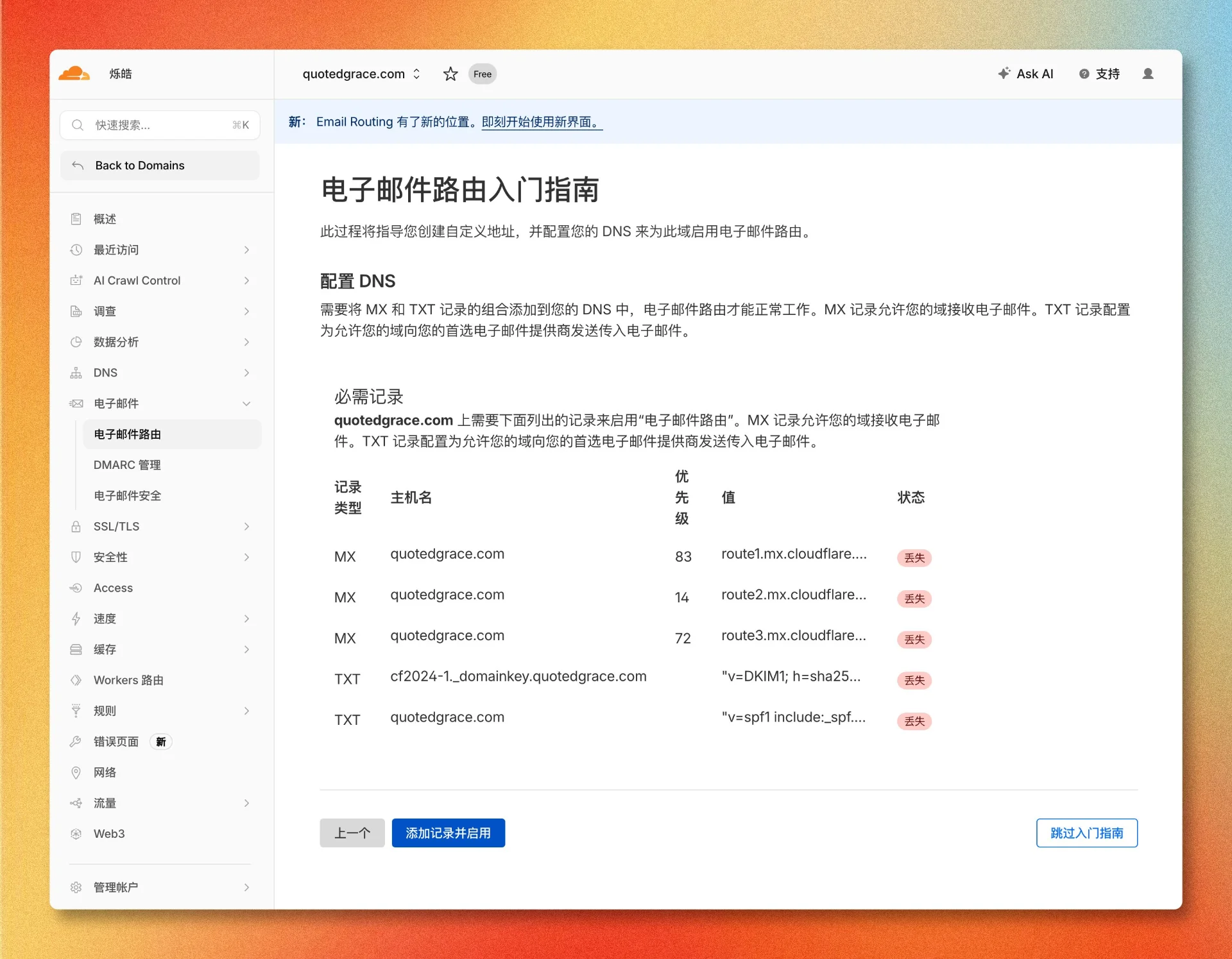This screenshot has height=959, width=1232.
Task: Click 丢失 status for route1 record
Action: 914,558
